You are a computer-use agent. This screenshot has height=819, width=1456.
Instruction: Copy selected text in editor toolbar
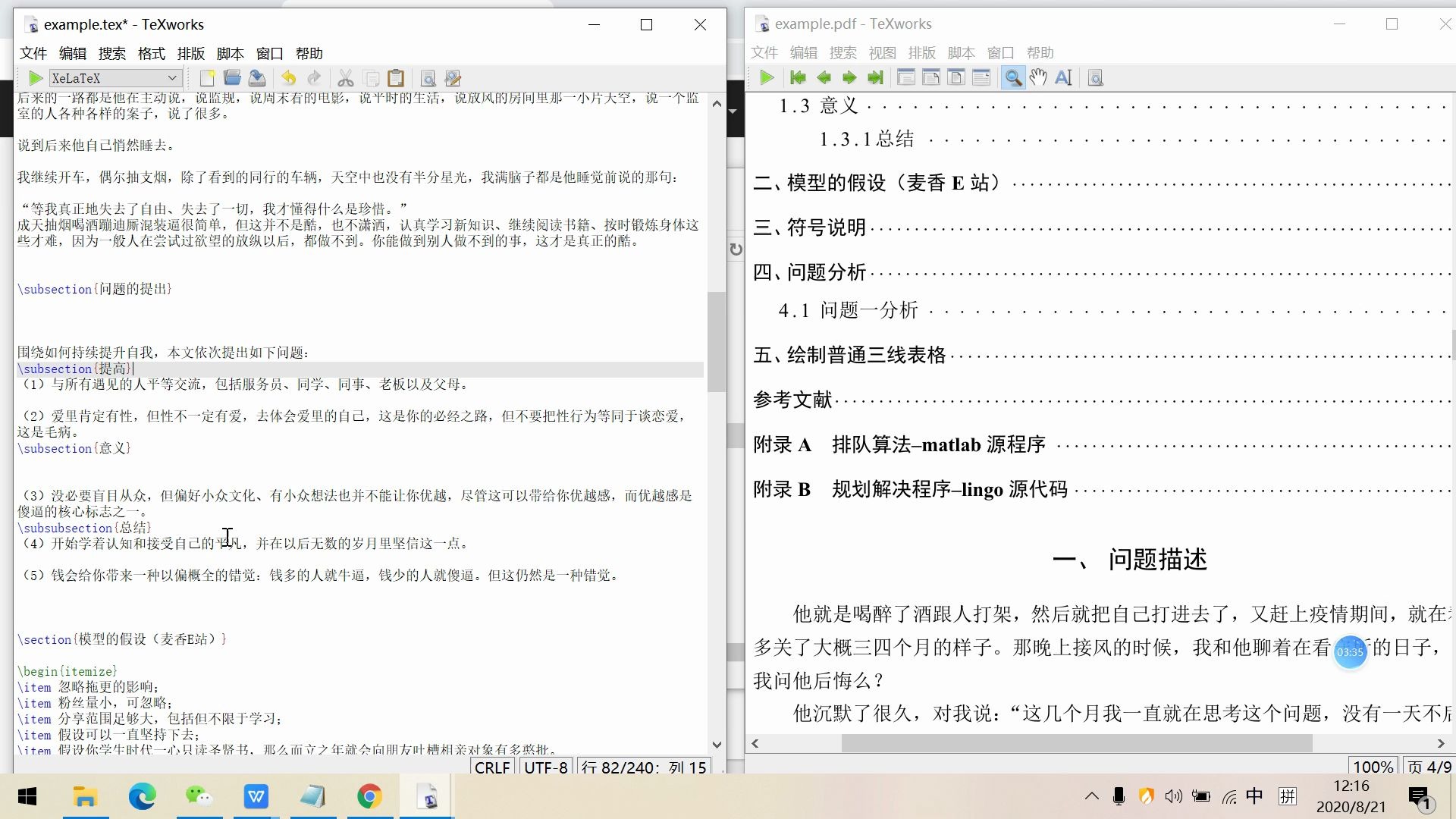[x=371, y=78]
